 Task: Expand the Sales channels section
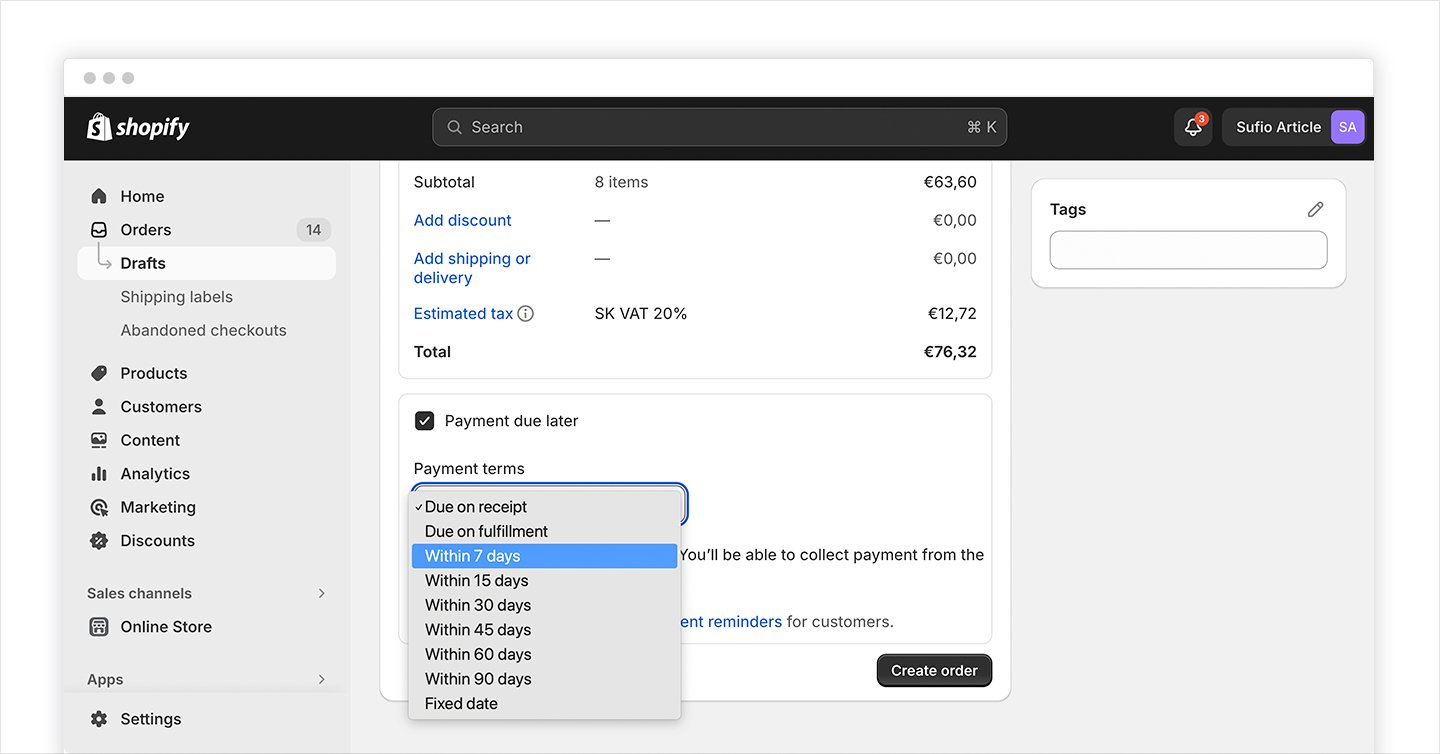pyautogui.click(x=321, y=593)
